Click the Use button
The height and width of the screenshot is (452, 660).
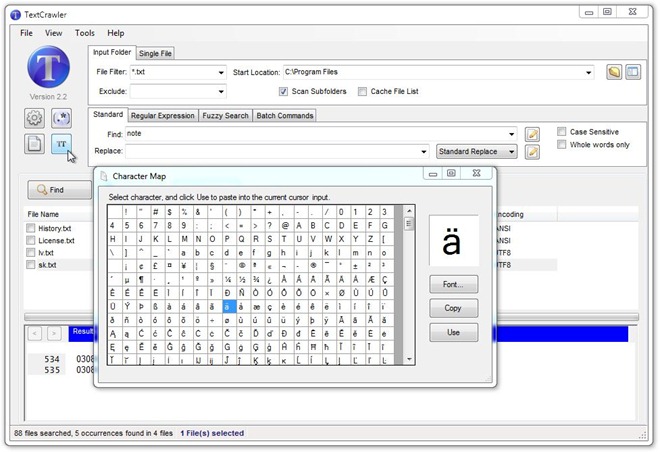pos(453,332)
